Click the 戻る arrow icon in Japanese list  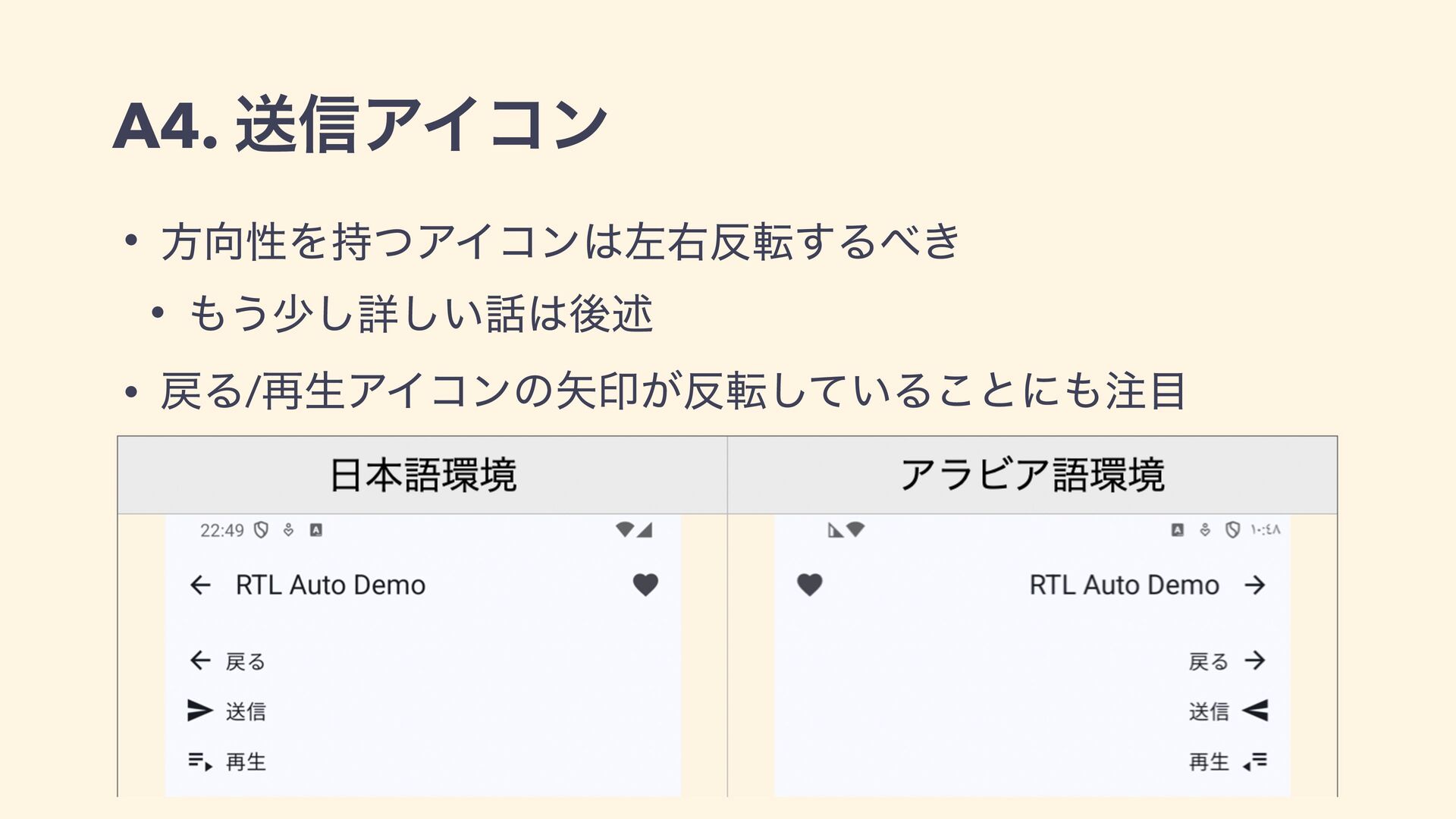tap(200, 661)
